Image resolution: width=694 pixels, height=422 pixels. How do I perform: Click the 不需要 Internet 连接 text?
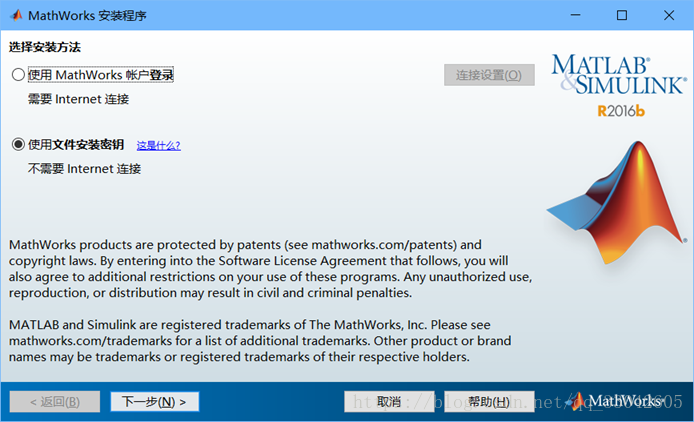84,169
